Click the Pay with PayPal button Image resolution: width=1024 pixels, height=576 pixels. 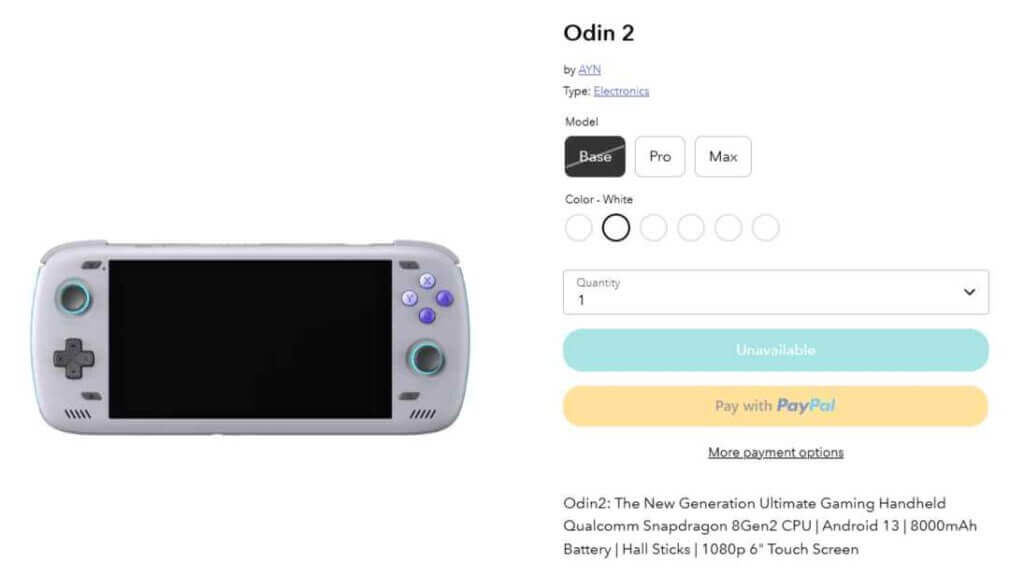click(776, 405)
